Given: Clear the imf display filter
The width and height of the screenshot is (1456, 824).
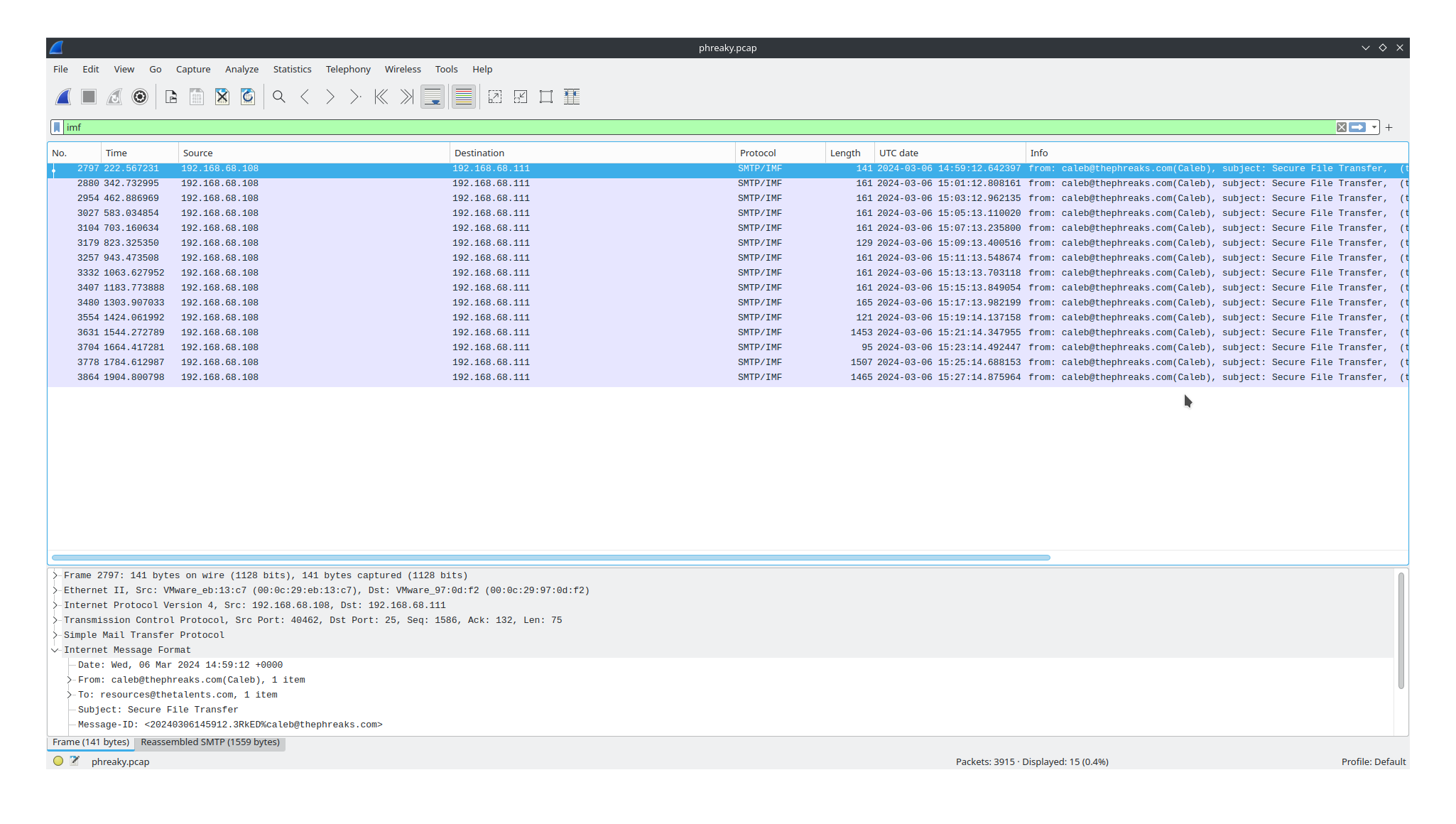Looking at the screenshot, I should point(1341,128).
